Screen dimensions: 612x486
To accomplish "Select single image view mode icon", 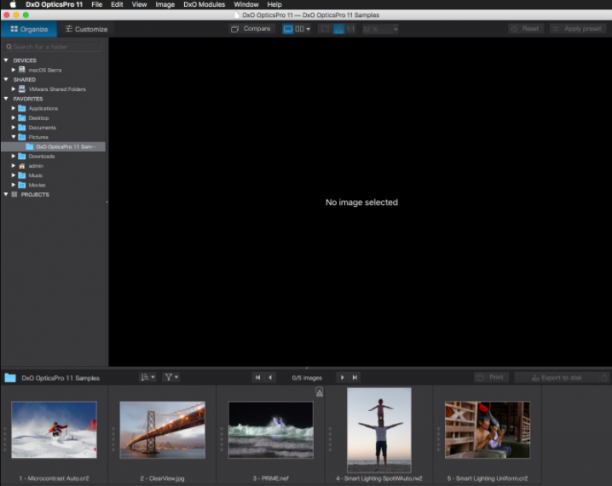I will 288,29.
